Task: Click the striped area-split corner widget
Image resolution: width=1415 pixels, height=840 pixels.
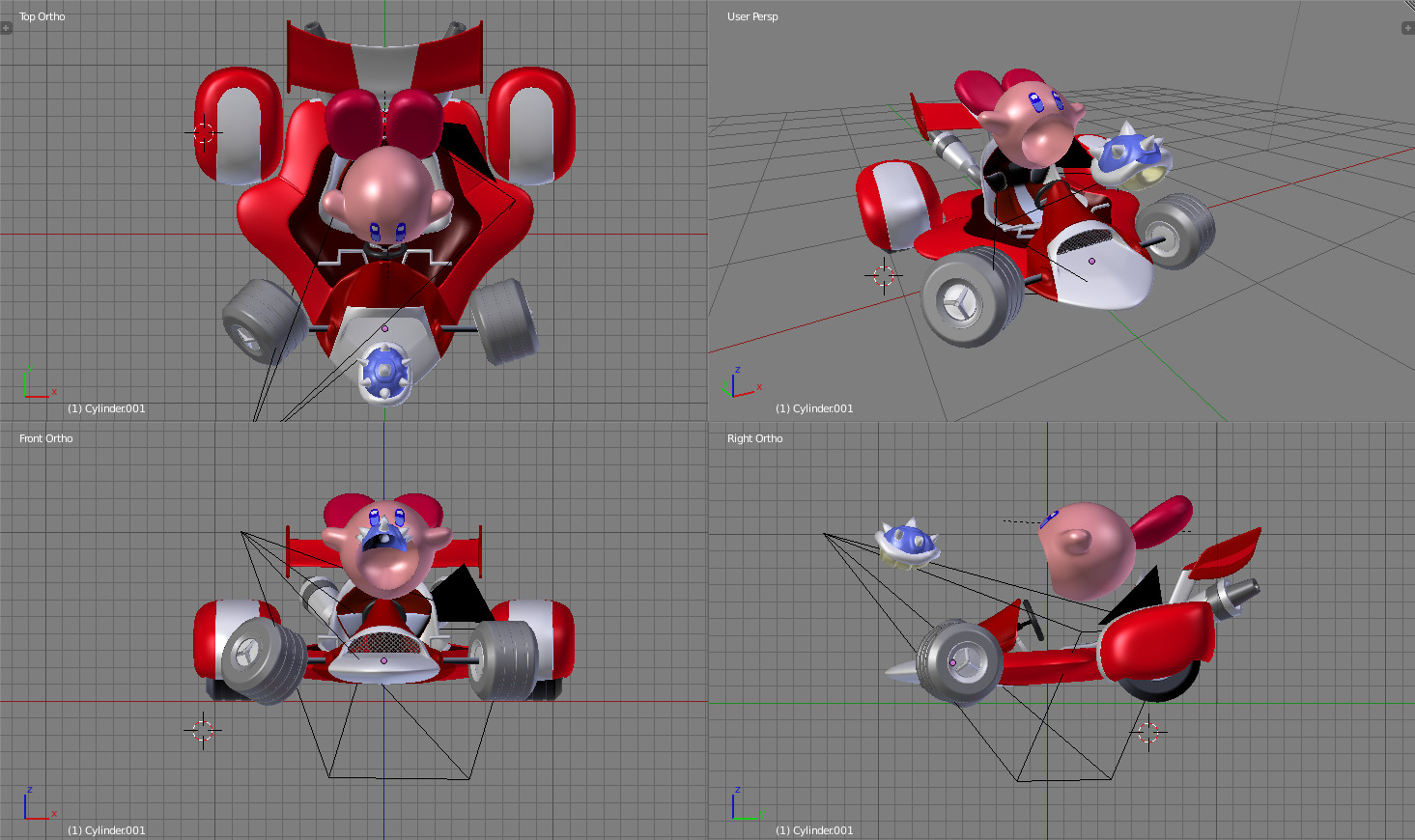Action: point(1408,6)
